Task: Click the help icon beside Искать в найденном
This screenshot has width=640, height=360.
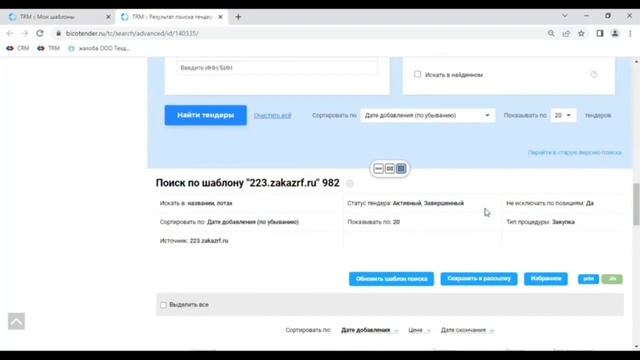Action: coord(594,74)
